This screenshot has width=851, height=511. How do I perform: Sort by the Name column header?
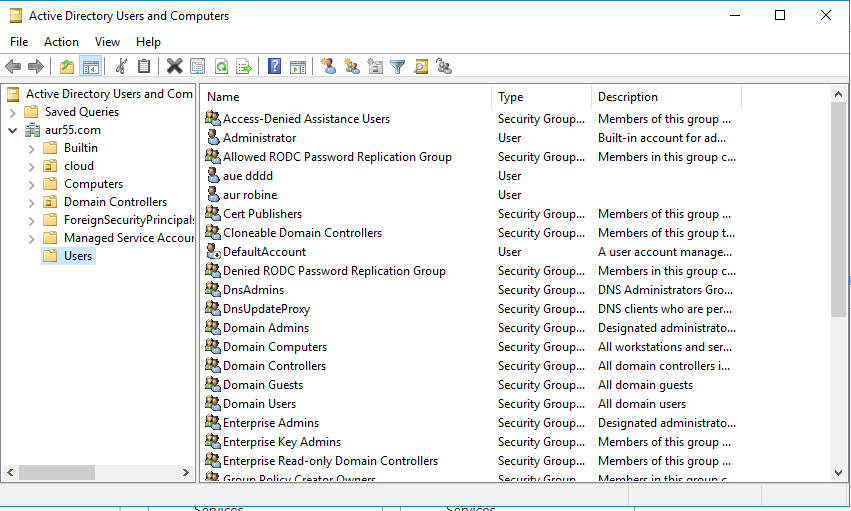[x=346, y=97]
